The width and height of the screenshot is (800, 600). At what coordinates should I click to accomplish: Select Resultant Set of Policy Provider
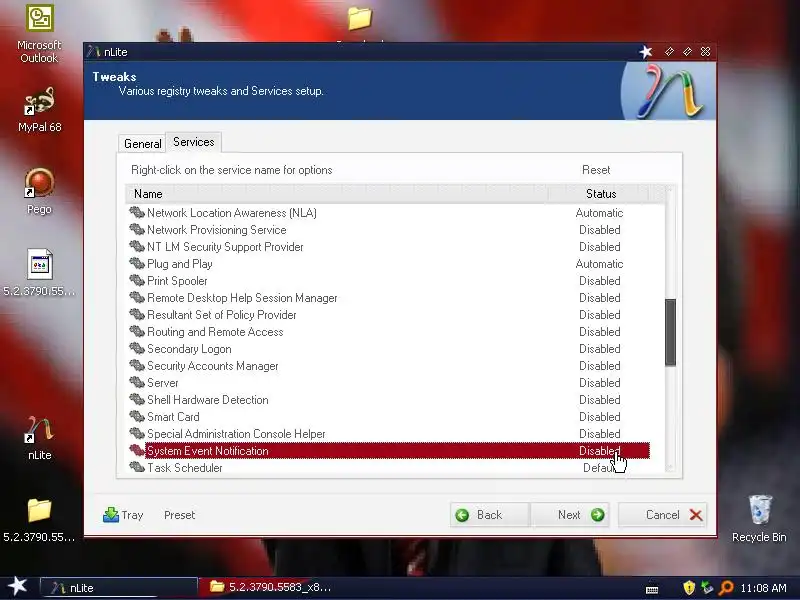(x=389, y=314)
